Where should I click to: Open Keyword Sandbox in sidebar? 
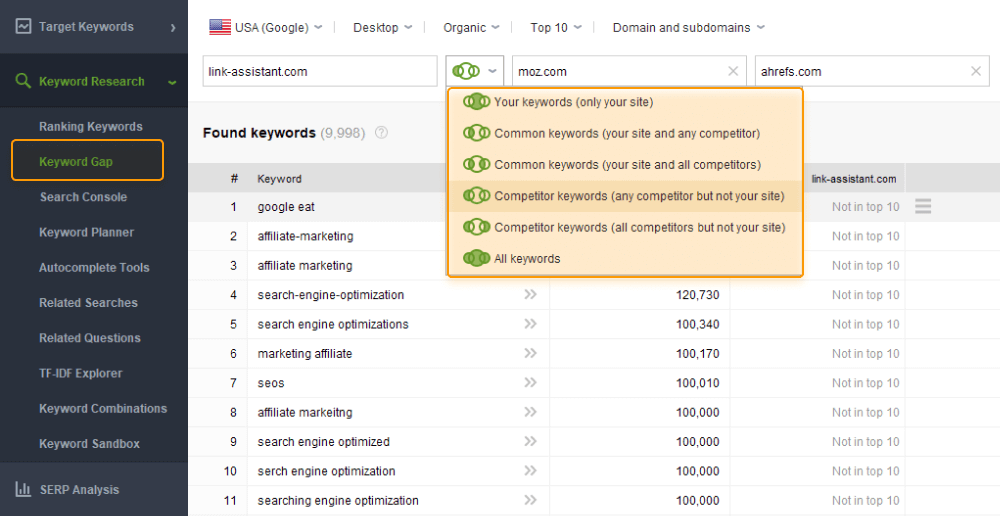tap(89, 443)
